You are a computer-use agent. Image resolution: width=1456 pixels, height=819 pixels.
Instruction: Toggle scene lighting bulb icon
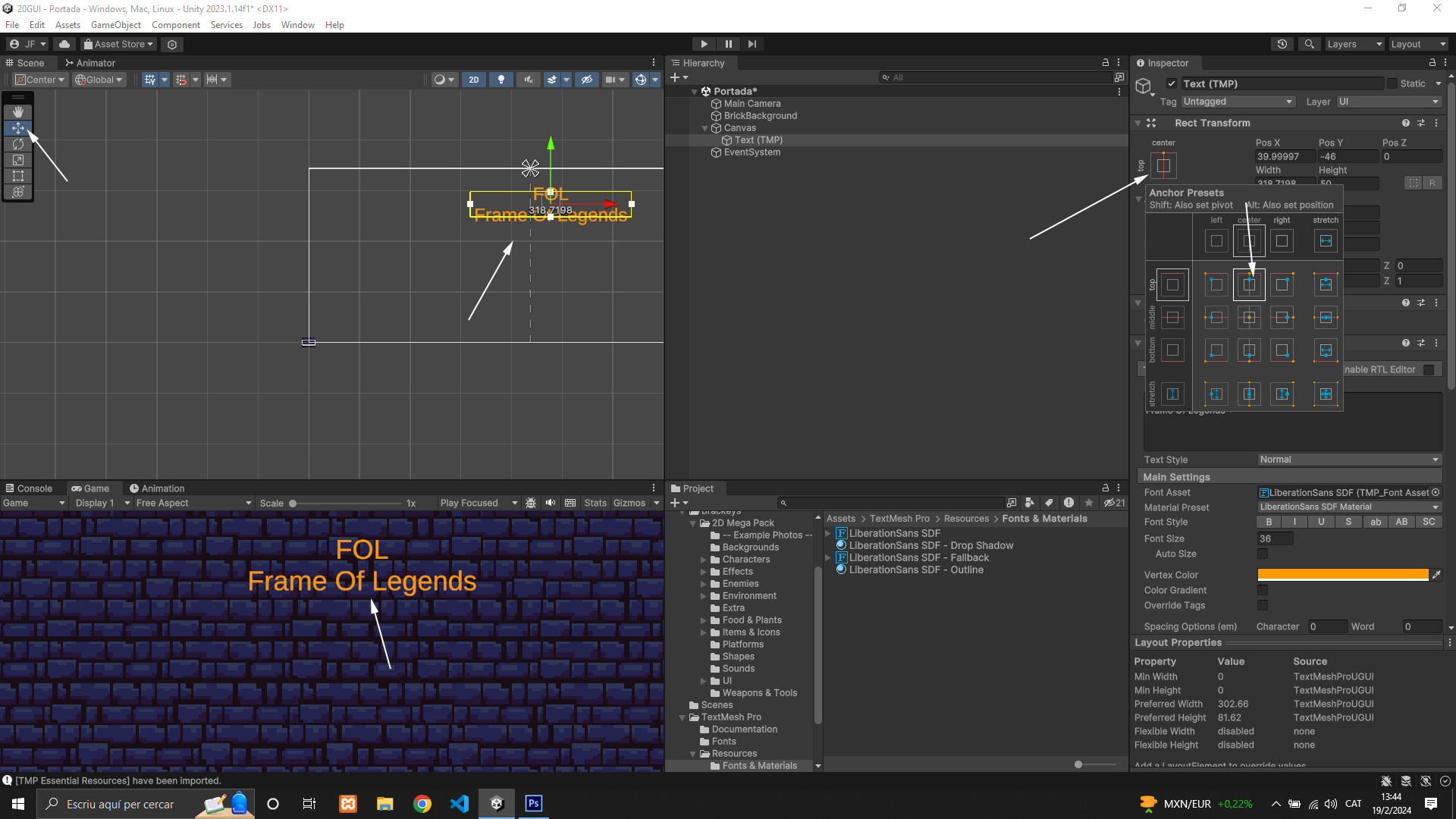[500, 80]
